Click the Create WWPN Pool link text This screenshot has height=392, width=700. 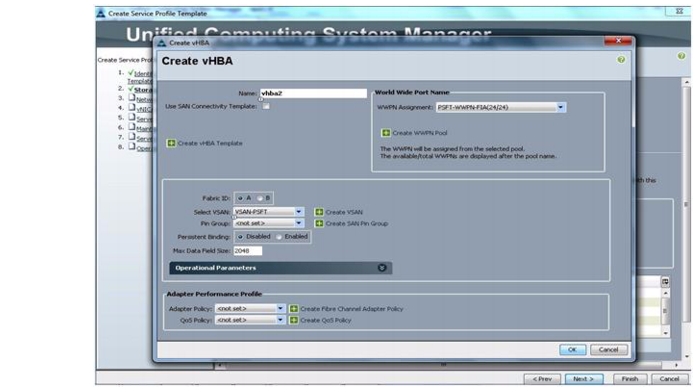coord(420,133)
